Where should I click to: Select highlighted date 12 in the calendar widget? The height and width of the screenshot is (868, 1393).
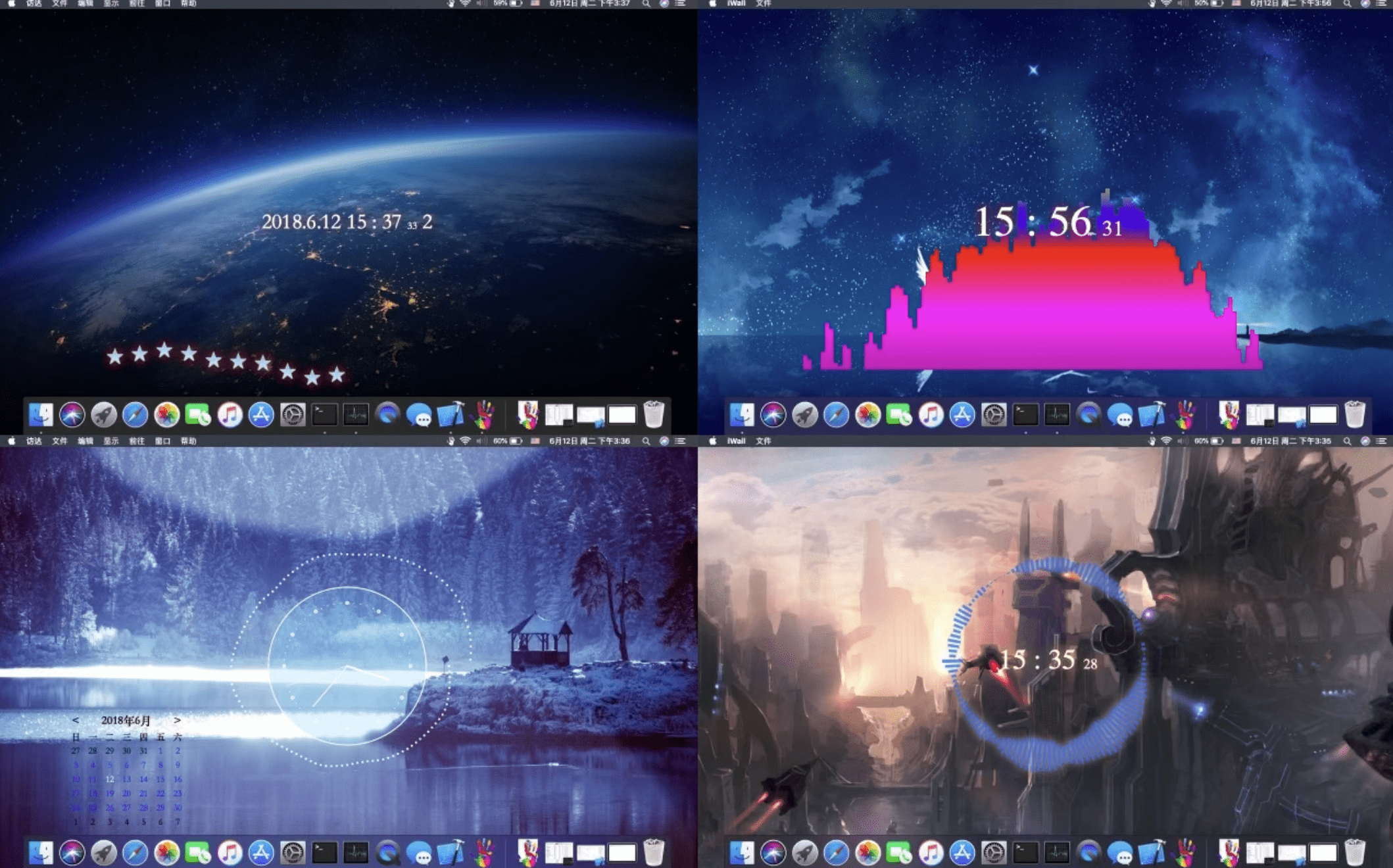point(110,779)
